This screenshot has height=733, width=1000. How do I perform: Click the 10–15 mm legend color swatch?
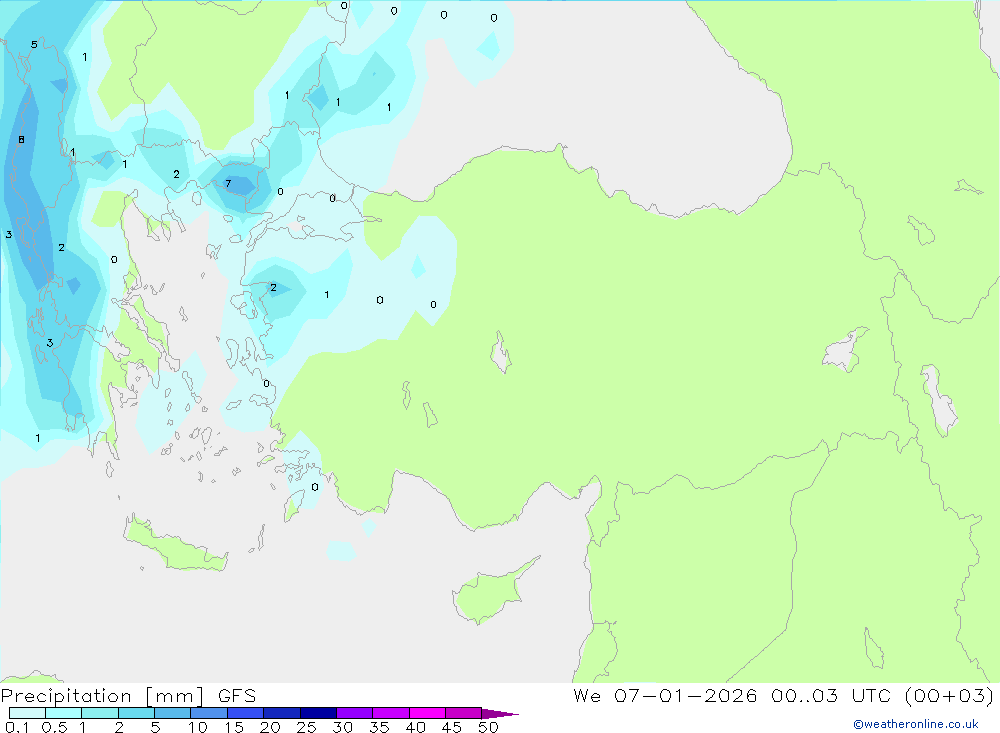[209, 713]
